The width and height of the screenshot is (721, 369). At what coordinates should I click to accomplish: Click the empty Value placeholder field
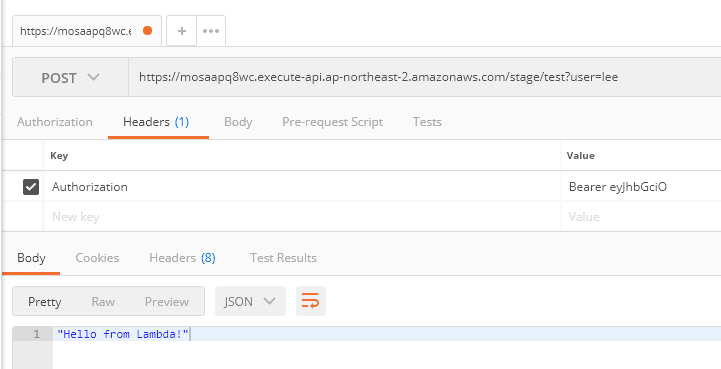[x=641, y=217]
